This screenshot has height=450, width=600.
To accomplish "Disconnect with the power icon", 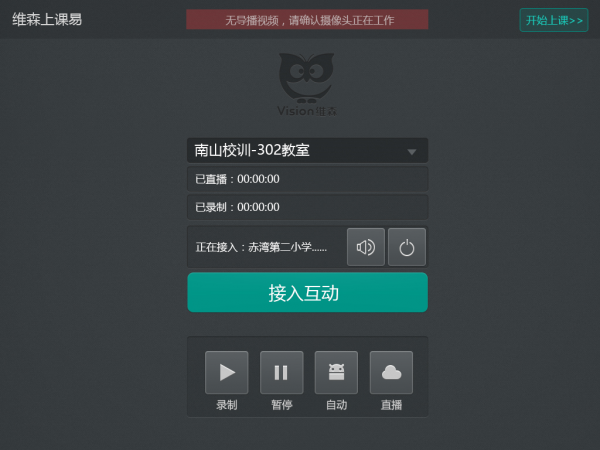I will point(407,247).
